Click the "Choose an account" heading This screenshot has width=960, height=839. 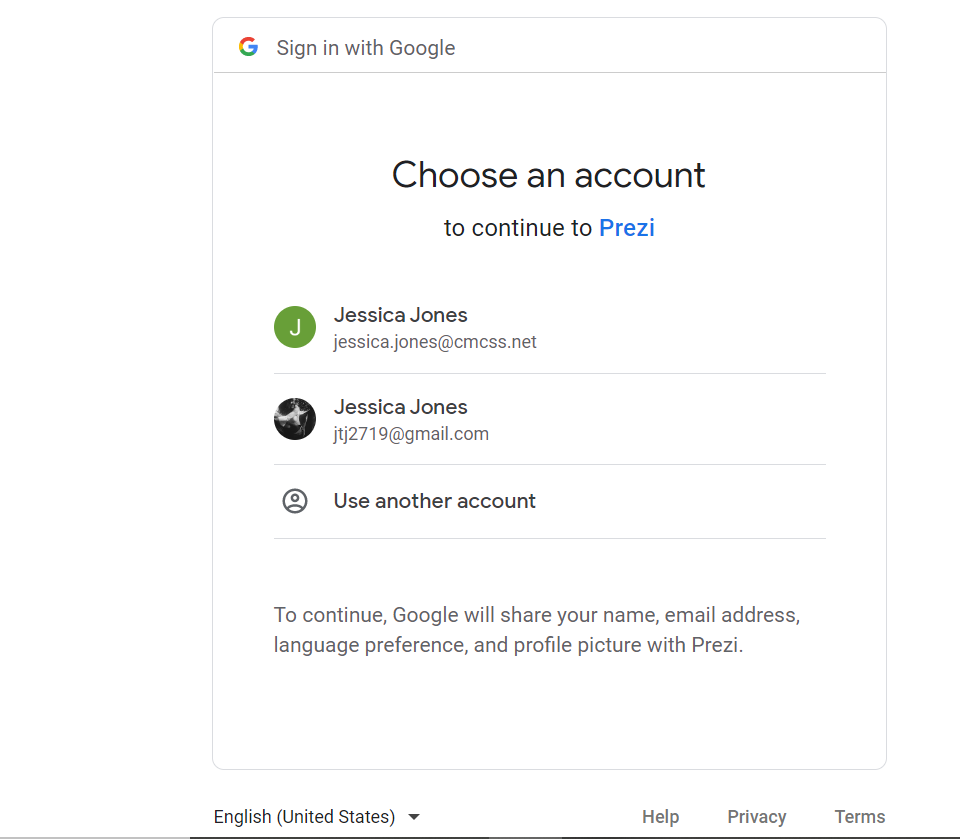548,175
